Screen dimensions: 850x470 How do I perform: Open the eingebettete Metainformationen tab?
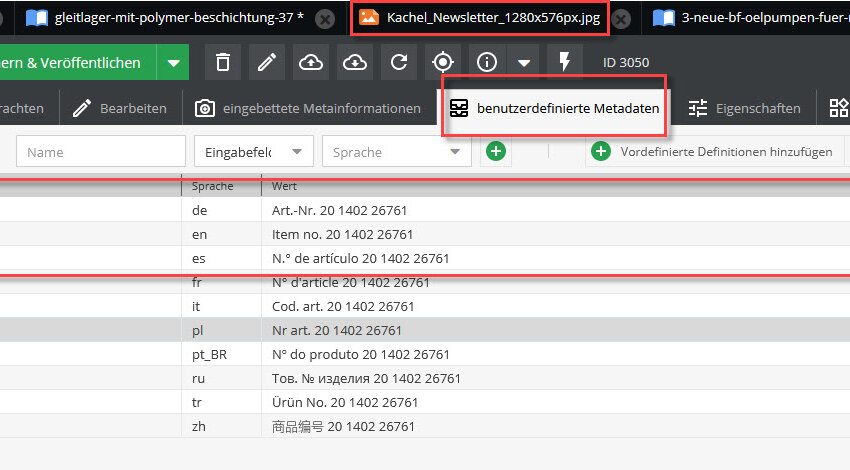tap(308, 108)
